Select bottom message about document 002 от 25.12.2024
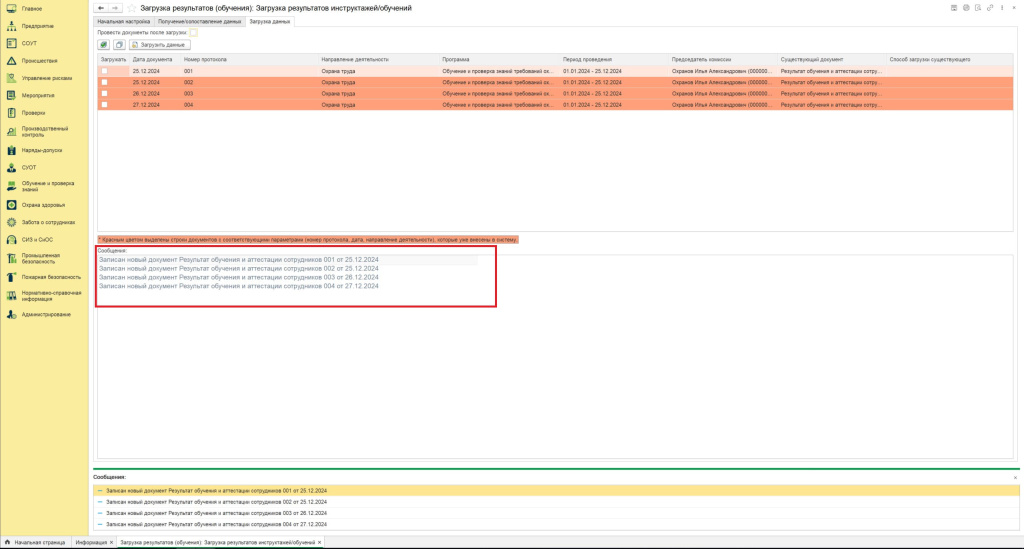 click(x=556, y=502)
